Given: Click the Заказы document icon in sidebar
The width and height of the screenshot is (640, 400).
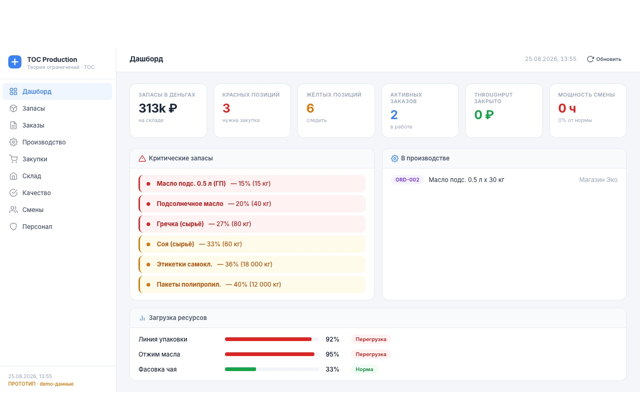Looking at the screenshot, I should click(13, 125).
